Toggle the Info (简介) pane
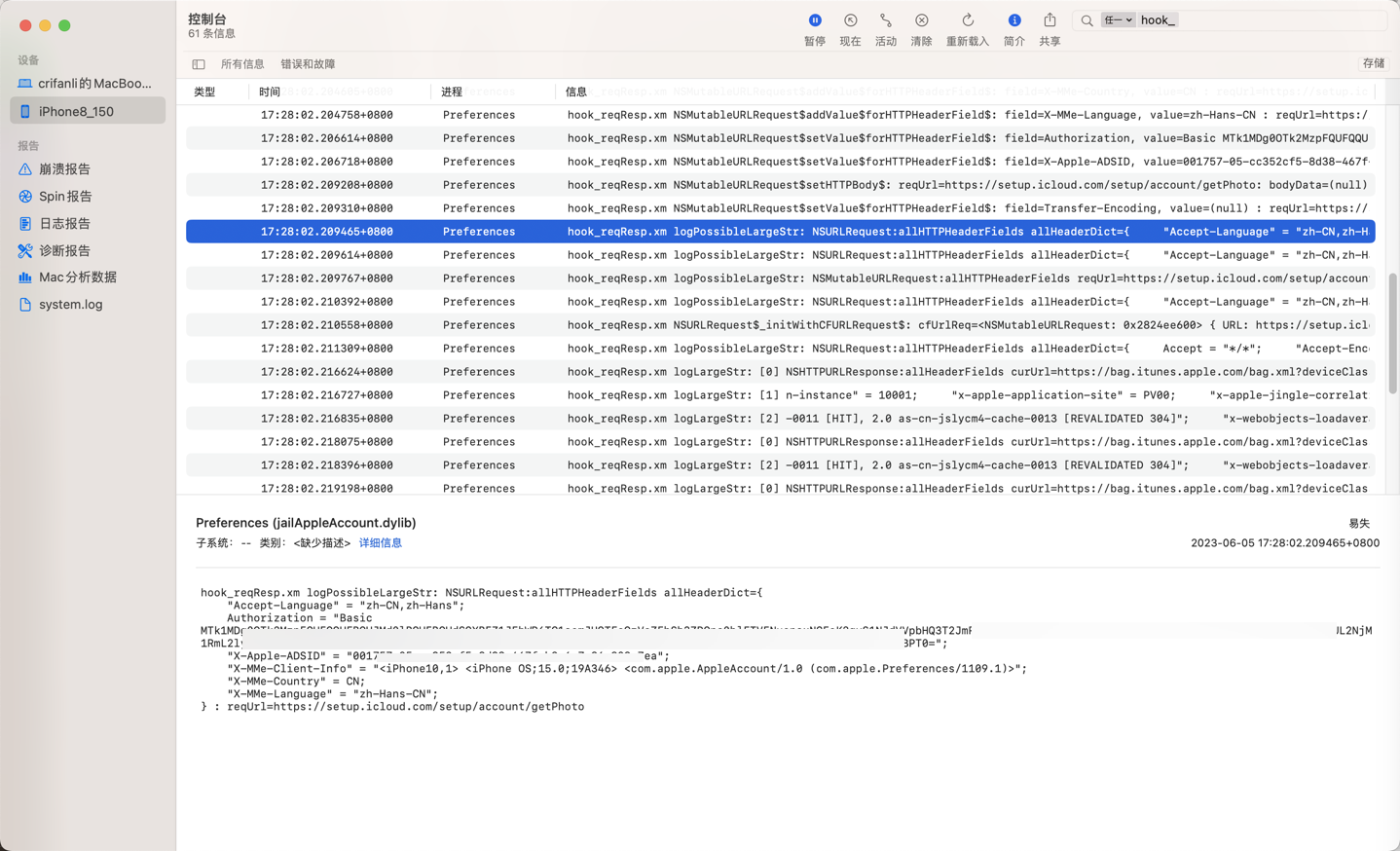This screenshot has height=851, width=1400. 1014,20
